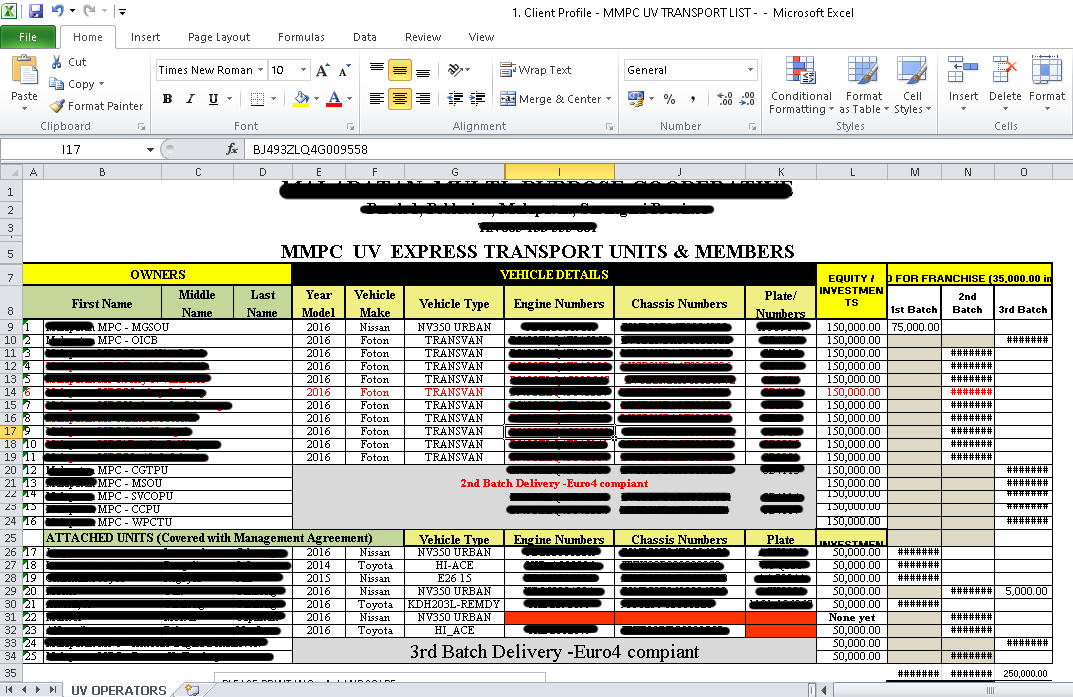Open the font color dropdown arrow
The width and height of the screenshot is (1073, 697).
click(x=350, y=99)
